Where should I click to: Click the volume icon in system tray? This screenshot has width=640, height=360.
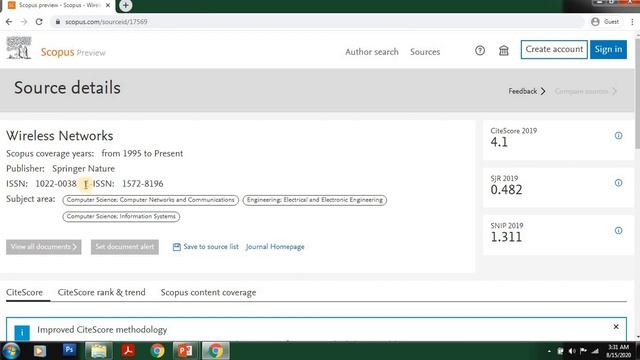pyautogui.click(x=572, y=351)
